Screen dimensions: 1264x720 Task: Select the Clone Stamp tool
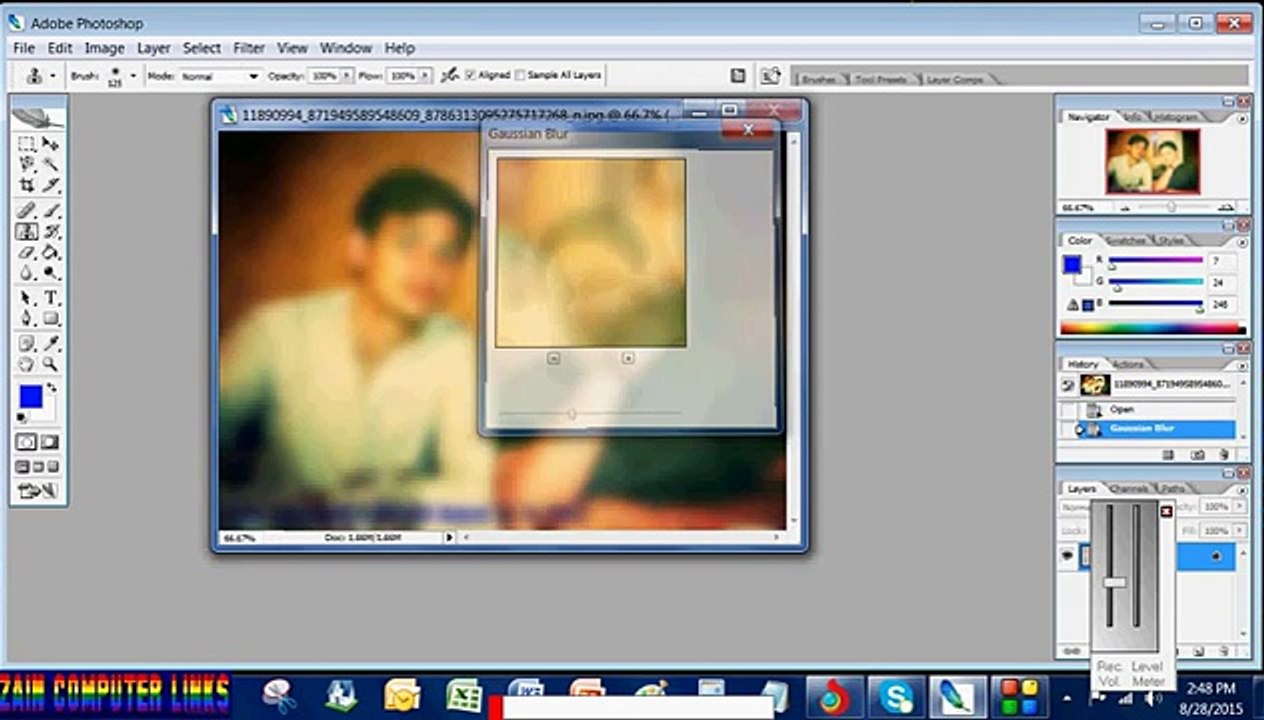click(x=28, y=232)
